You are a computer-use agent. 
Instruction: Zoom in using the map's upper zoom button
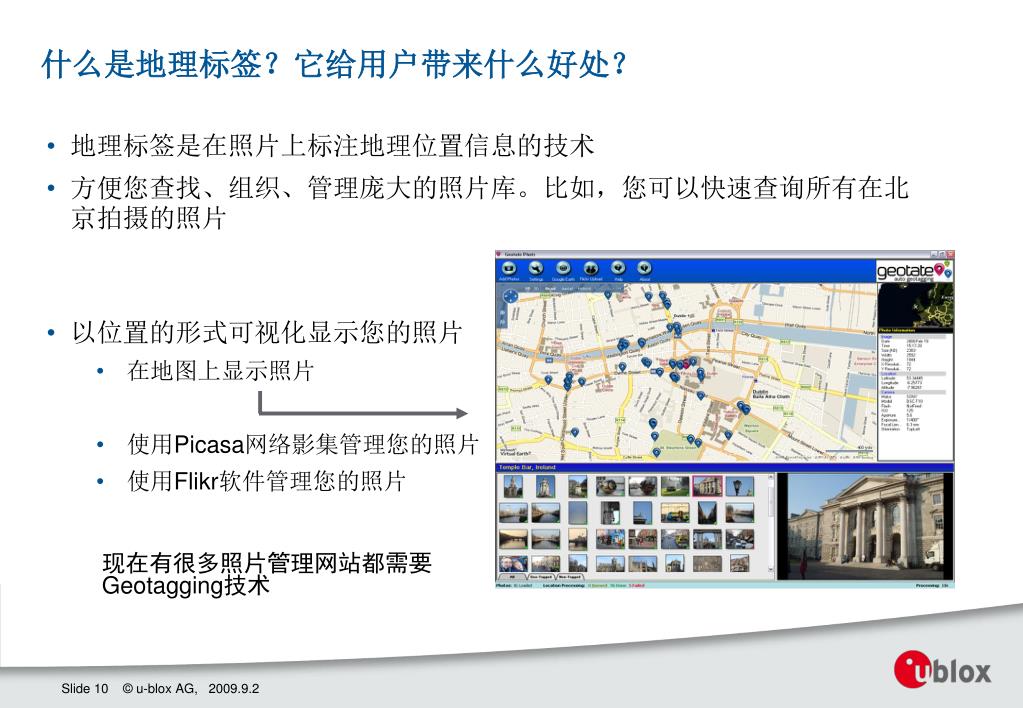click(x=502, y=313)
